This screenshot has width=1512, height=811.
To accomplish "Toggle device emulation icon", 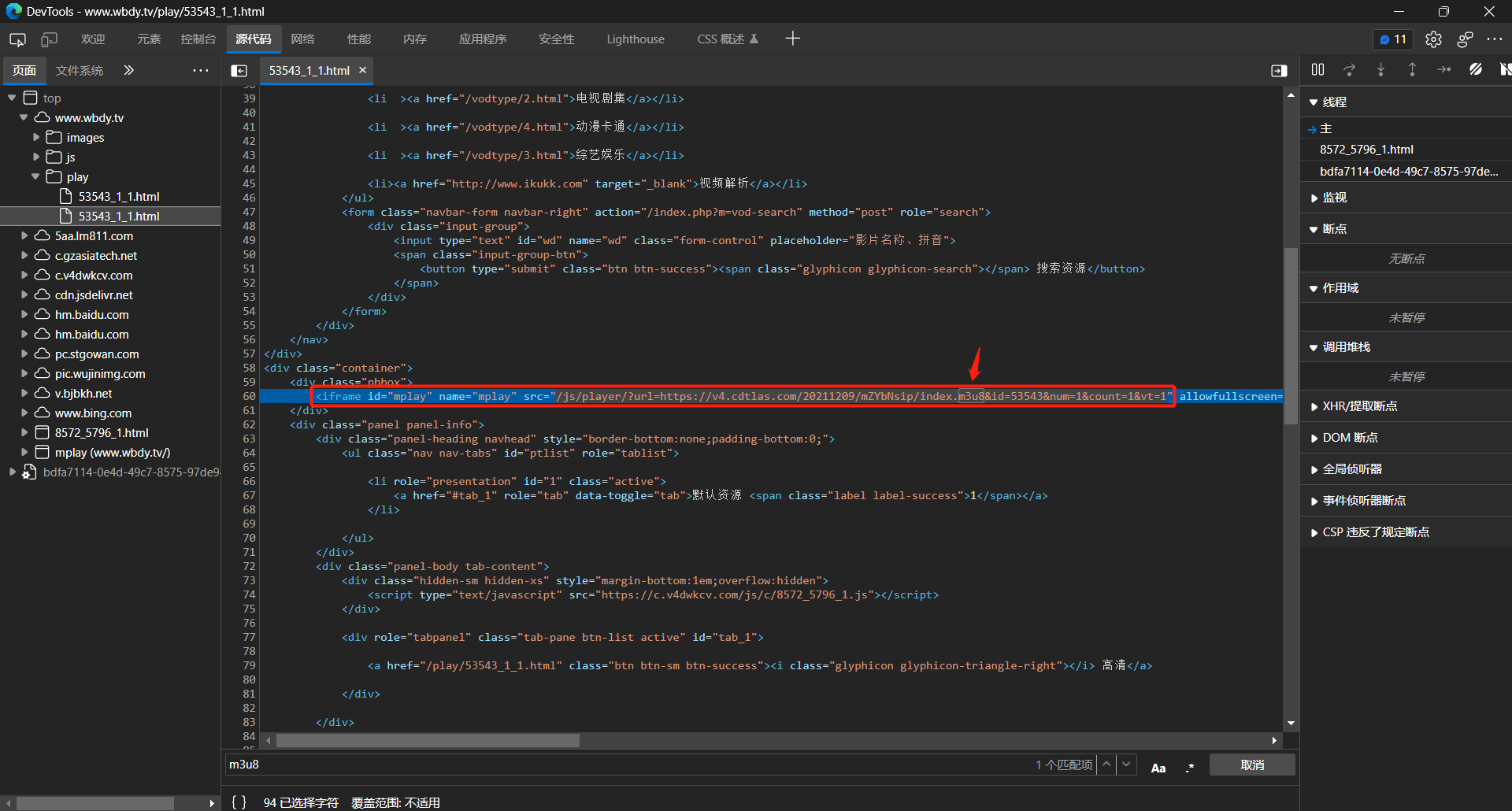I will point(49,39).
